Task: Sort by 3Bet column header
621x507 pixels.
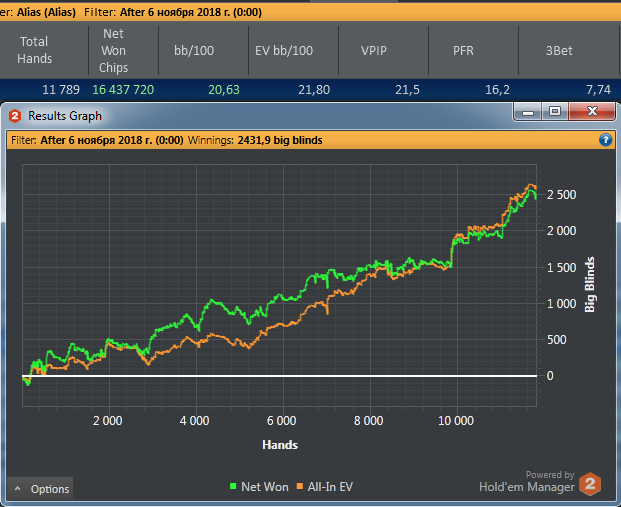Action: (x=559, y=50)
